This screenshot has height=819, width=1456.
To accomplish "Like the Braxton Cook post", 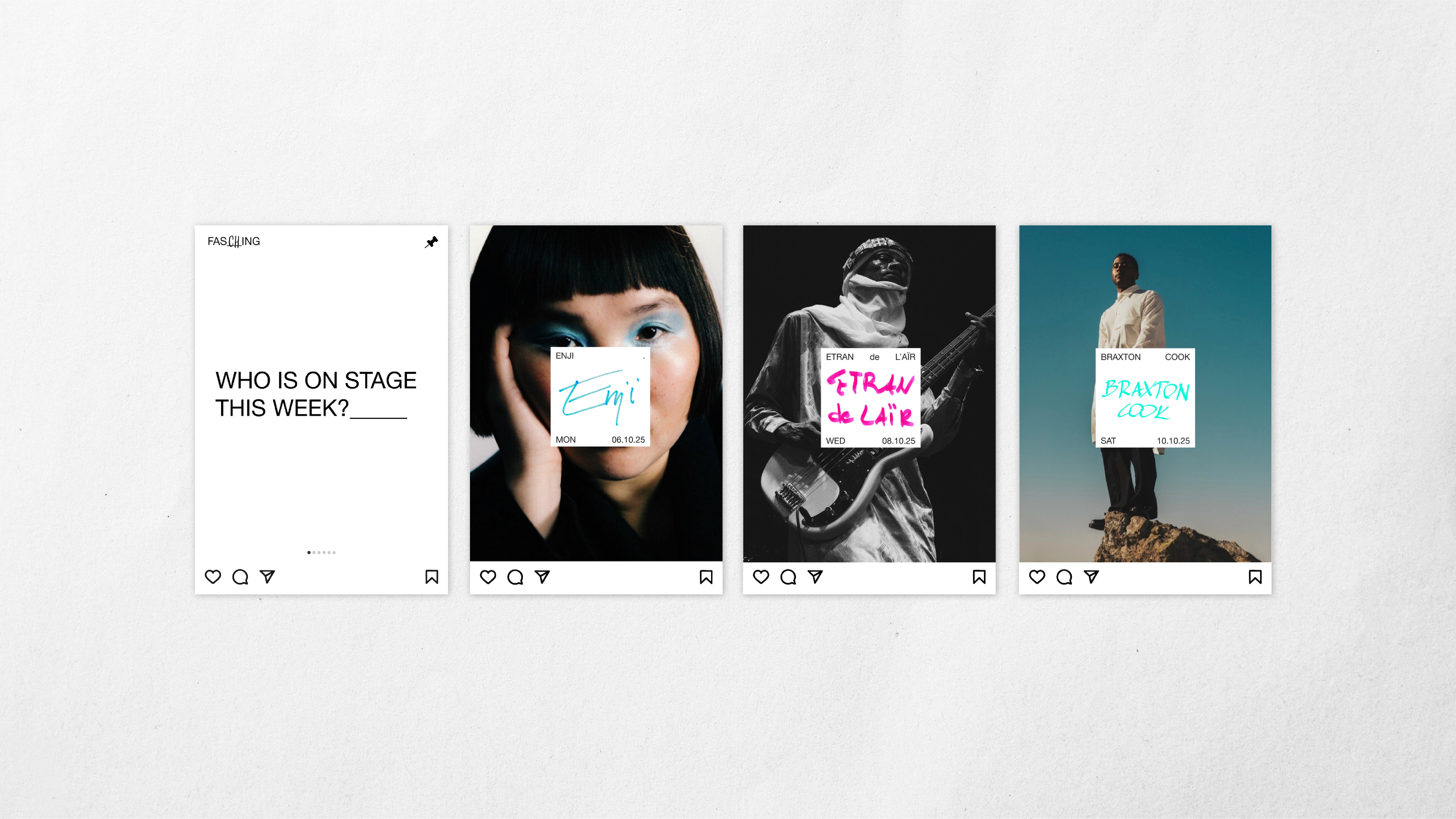I will point(1037,577).
